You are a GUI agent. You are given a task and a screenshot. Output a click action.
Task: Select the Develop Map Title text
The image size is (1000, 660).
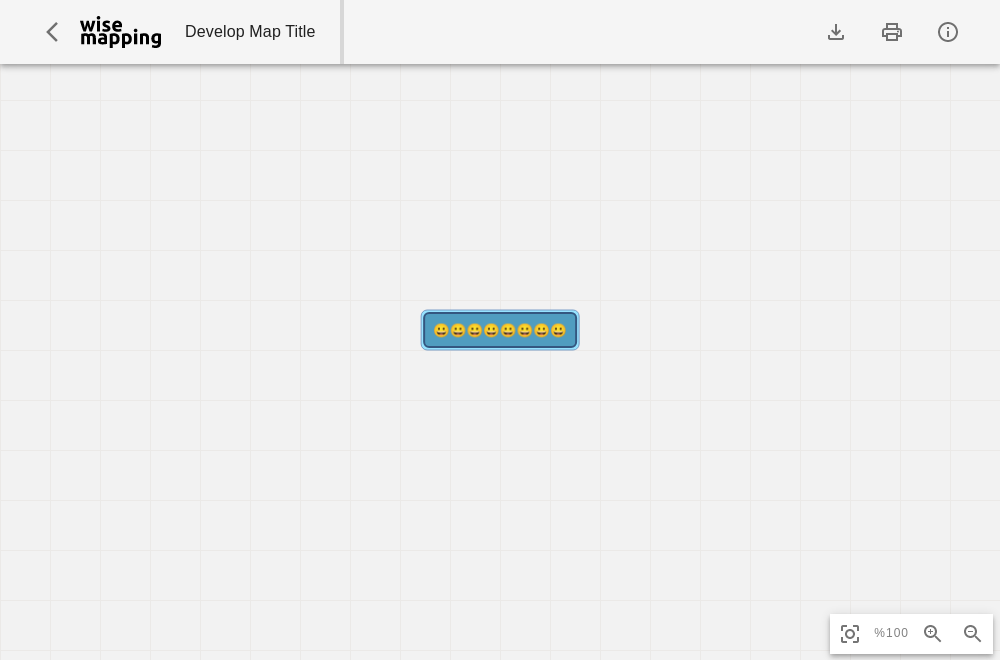point(250,32)
